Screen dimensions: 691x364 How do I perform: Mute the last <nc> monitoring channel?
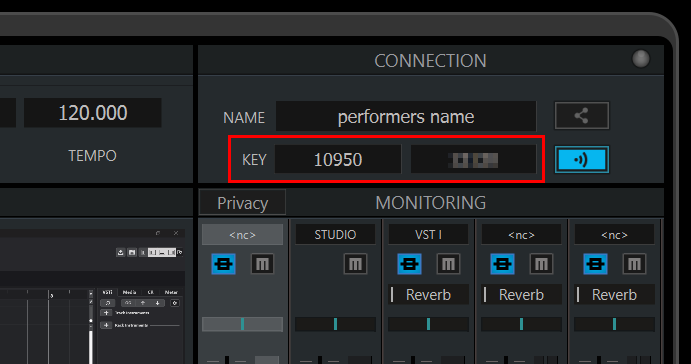click(x=634, y=264)
